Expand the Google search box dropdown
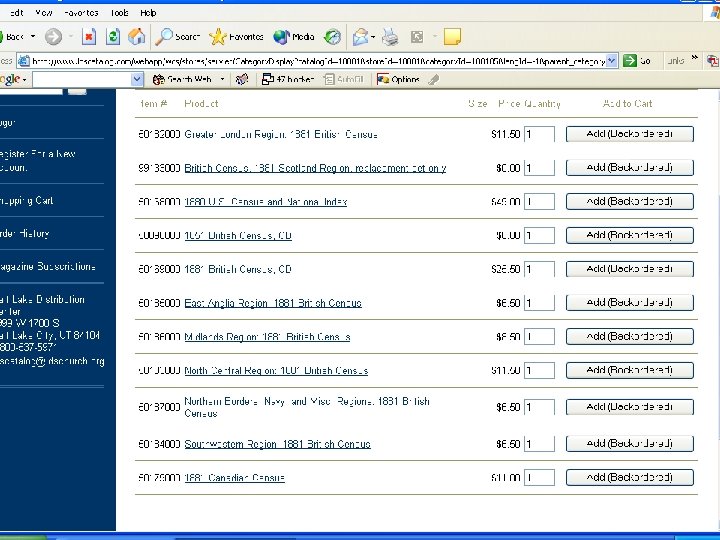The height and width of the screenshot is (540, 720). [x=137, y=79]
